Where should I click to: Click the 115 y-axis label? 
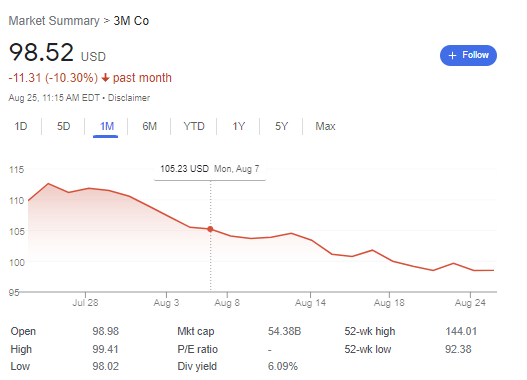tap(16, 169)
